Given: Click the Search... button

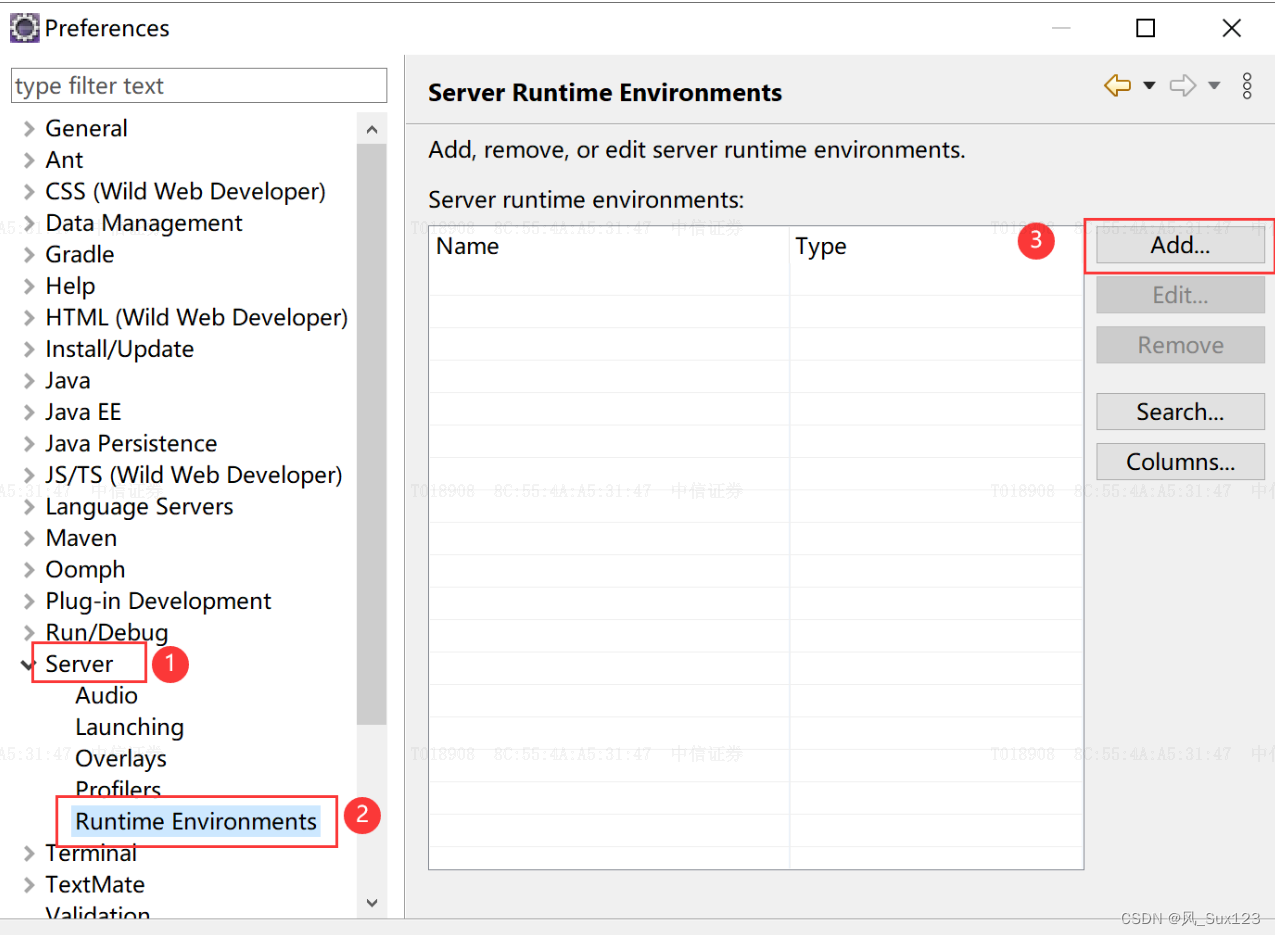Looking at the screenshot, I should [x=1180, y=411].
